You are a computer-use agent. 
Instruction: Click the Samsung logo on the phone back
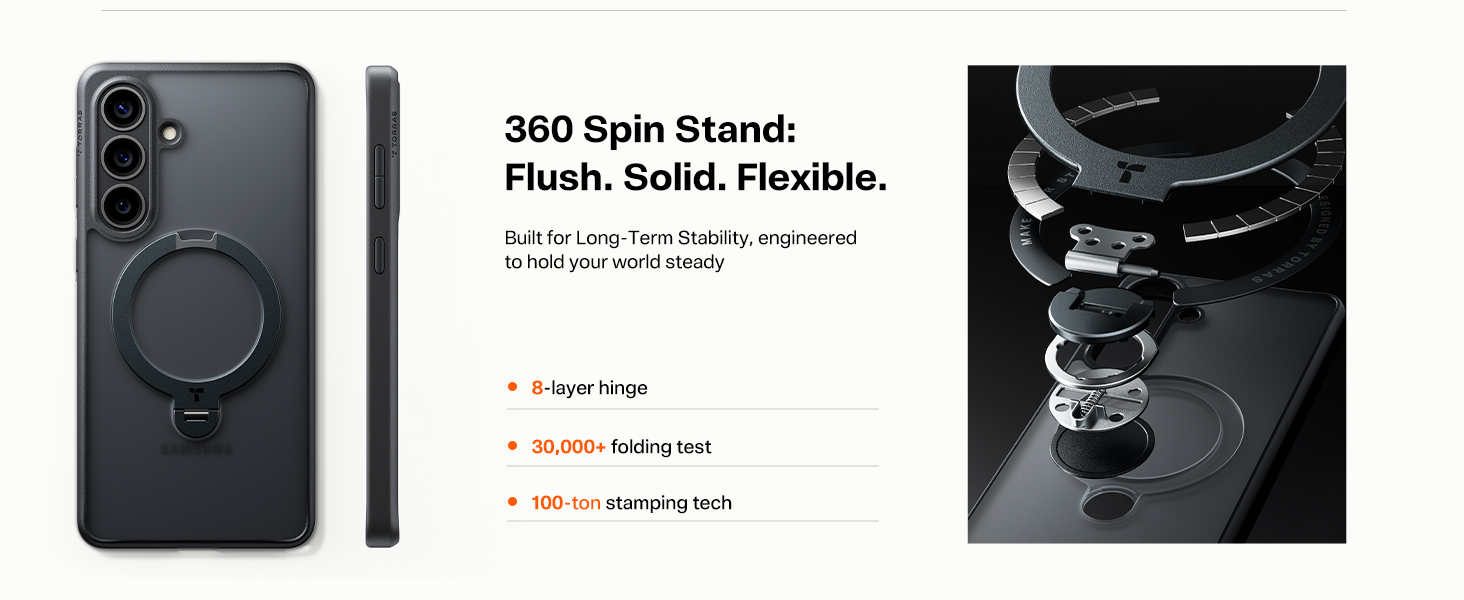click(196, 450)
